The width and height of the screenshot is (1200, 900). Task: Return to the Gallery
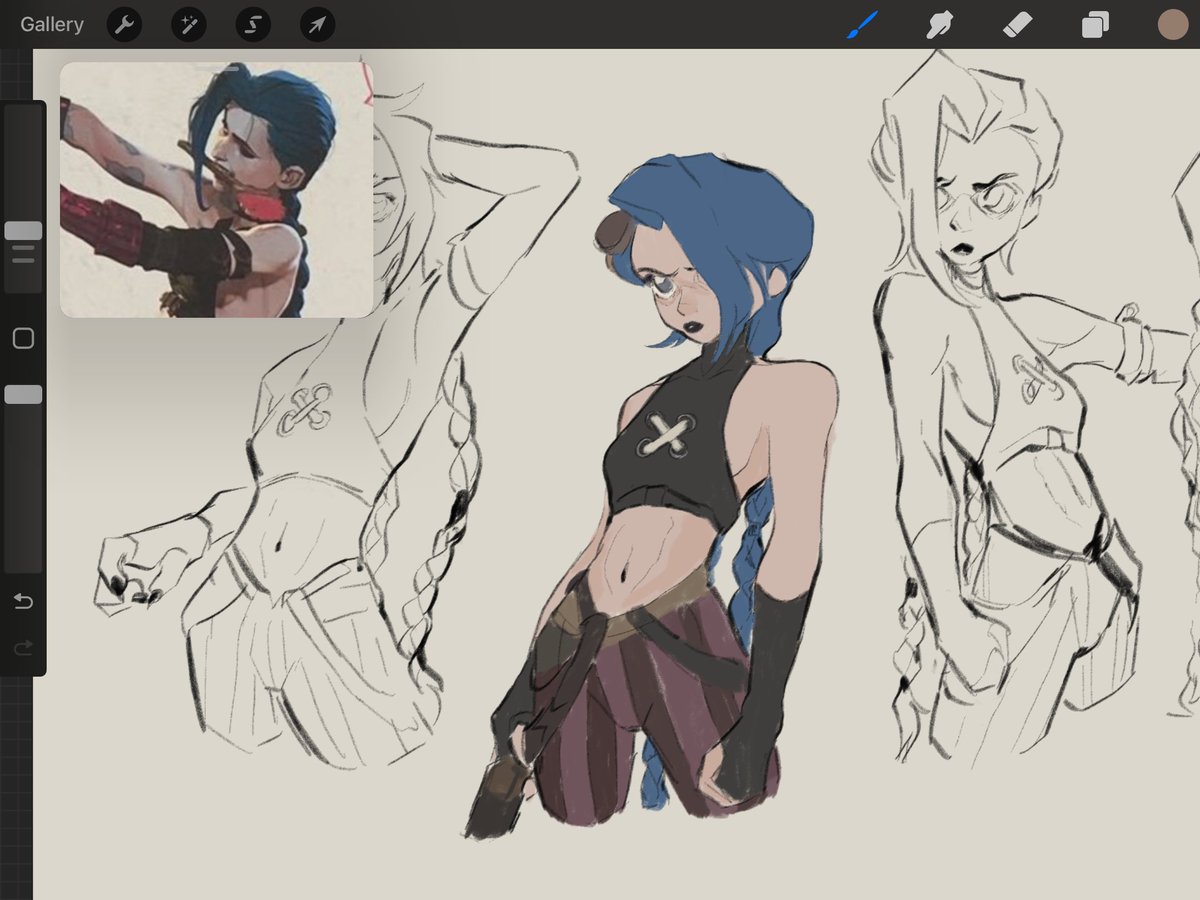point(51,24)
